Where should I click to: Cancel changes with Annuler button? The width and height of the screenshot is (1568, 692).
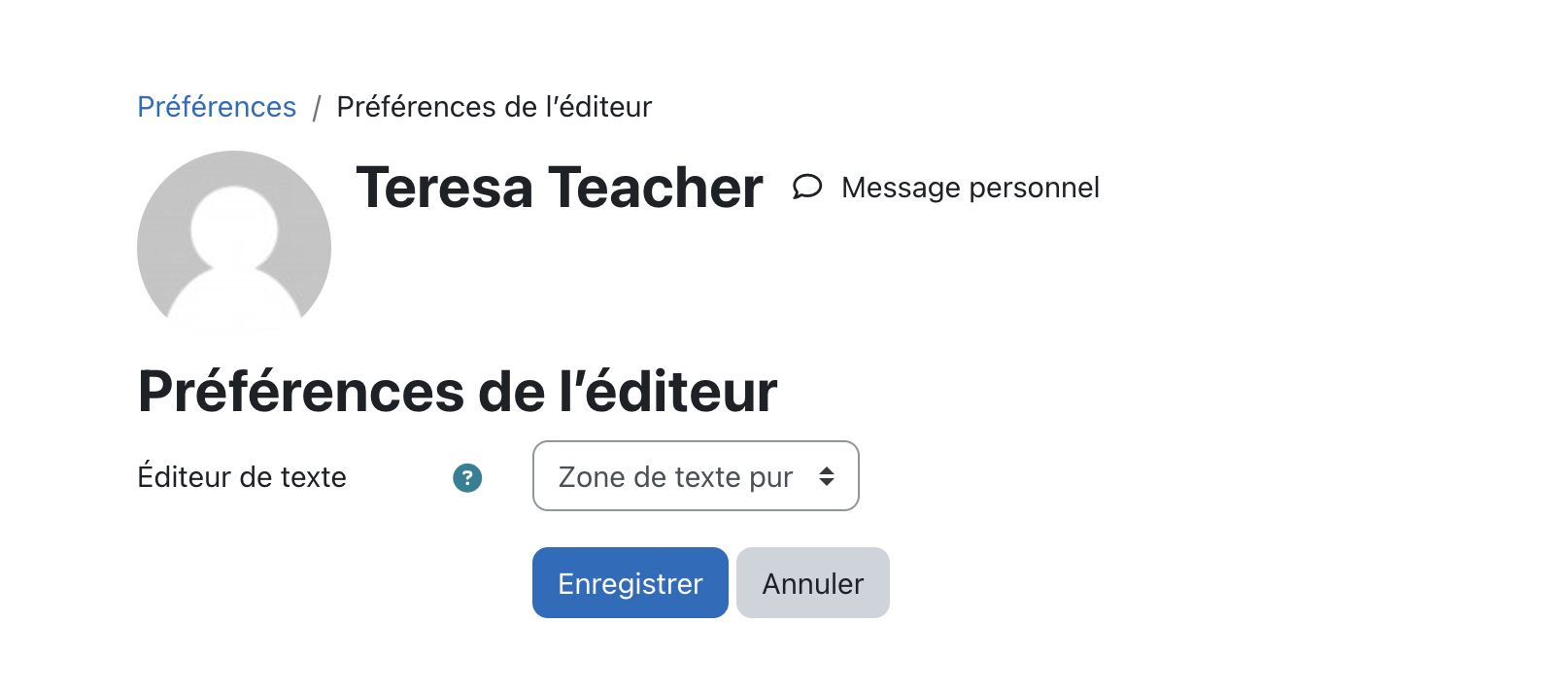[813, 583]
